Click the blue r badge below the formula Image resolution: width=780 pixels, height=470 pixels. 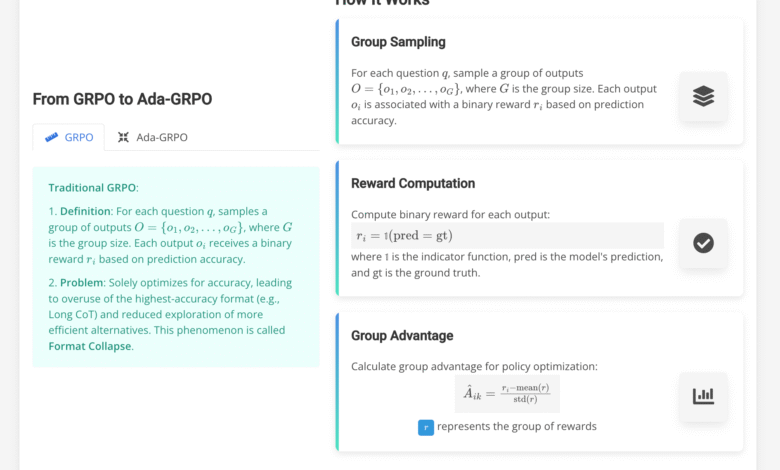click(x=426, y=427)
